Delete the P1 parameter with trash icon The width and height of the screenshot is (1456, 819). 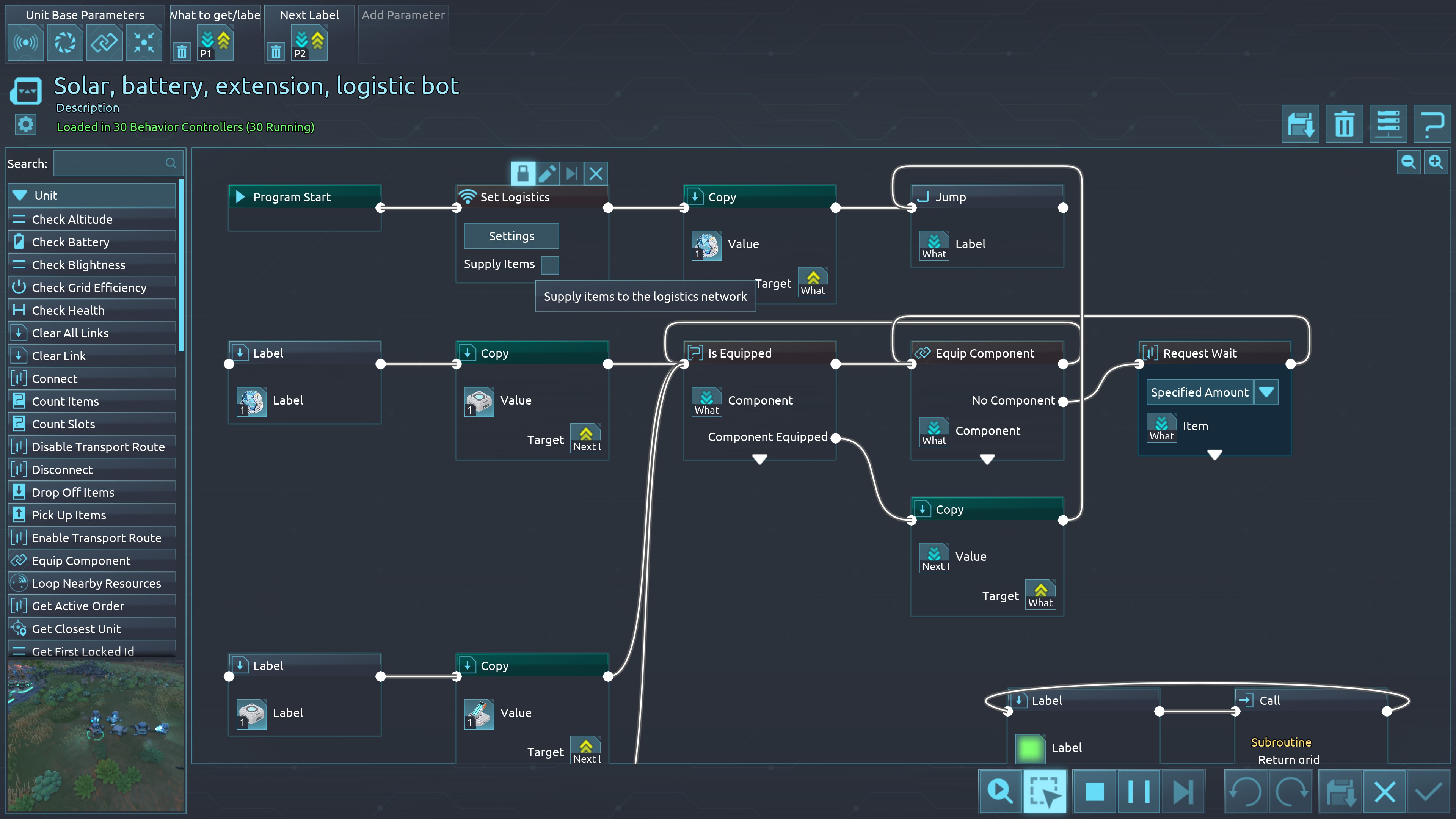pos(182,52)
